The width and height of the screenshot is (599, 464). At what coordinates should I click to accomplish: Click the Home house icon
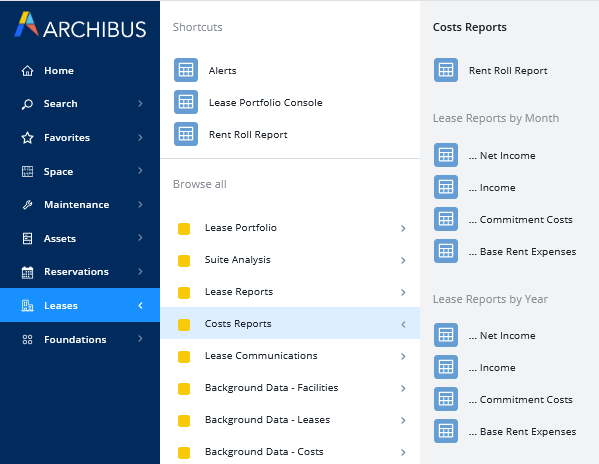pos(27,71)
